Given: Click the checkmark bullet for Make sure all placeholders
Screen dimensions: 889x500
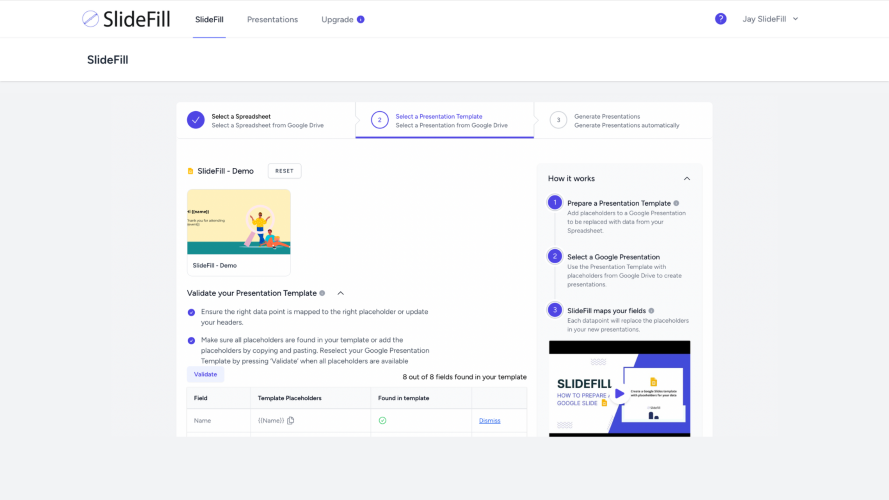Looking at the screenshot, I should (191, 341).
